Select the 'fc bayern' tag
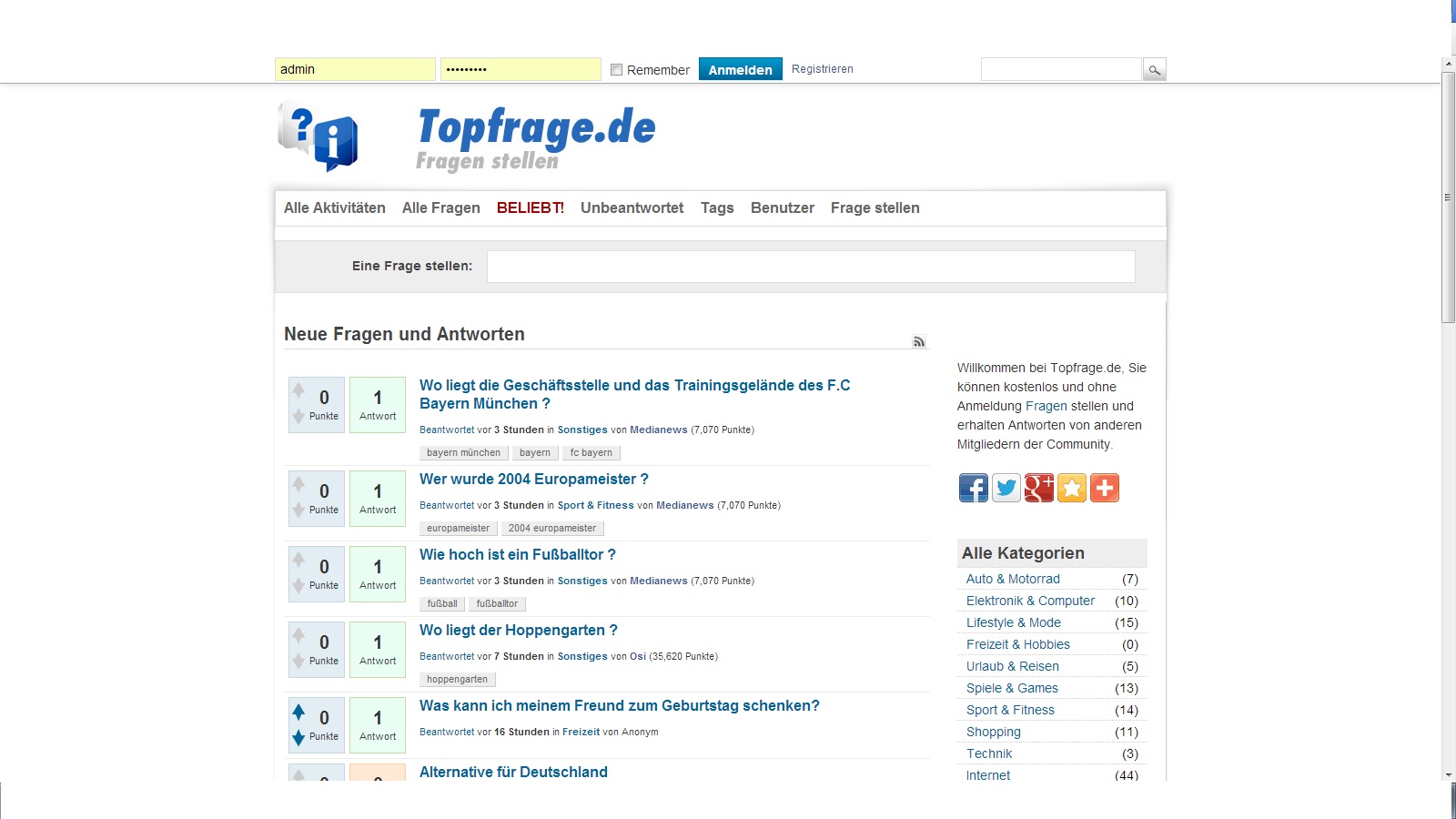 [x=591, y=452]
